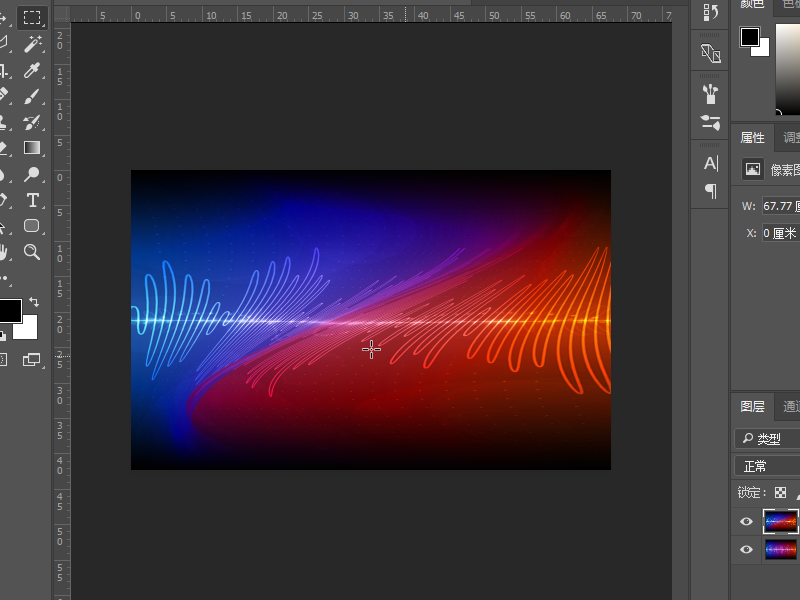Swap foreground and background colors arrow

click(x=33, y=301)
